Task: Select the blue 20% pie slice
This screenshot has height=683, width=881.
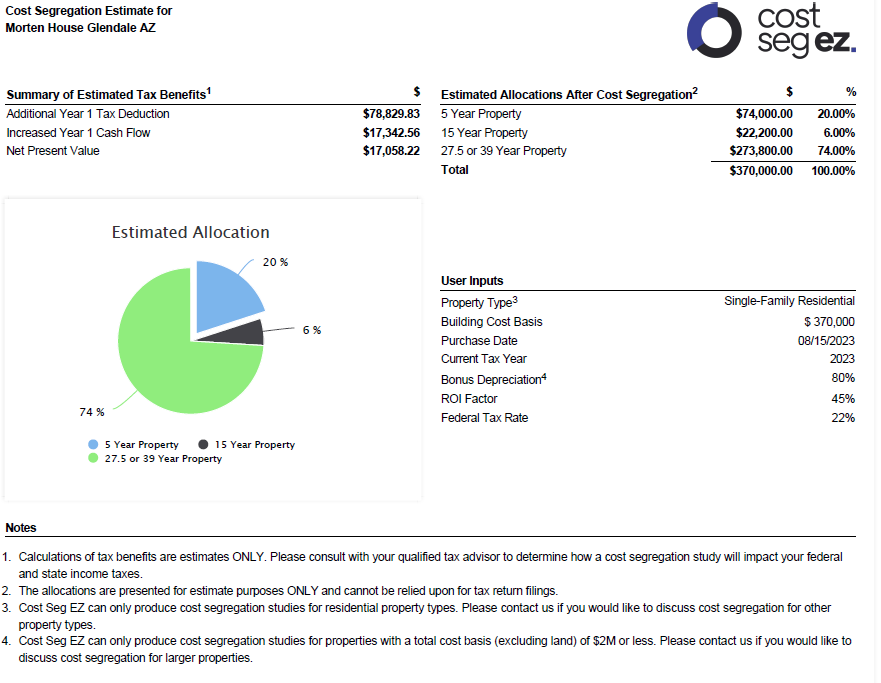Action: 226,297
